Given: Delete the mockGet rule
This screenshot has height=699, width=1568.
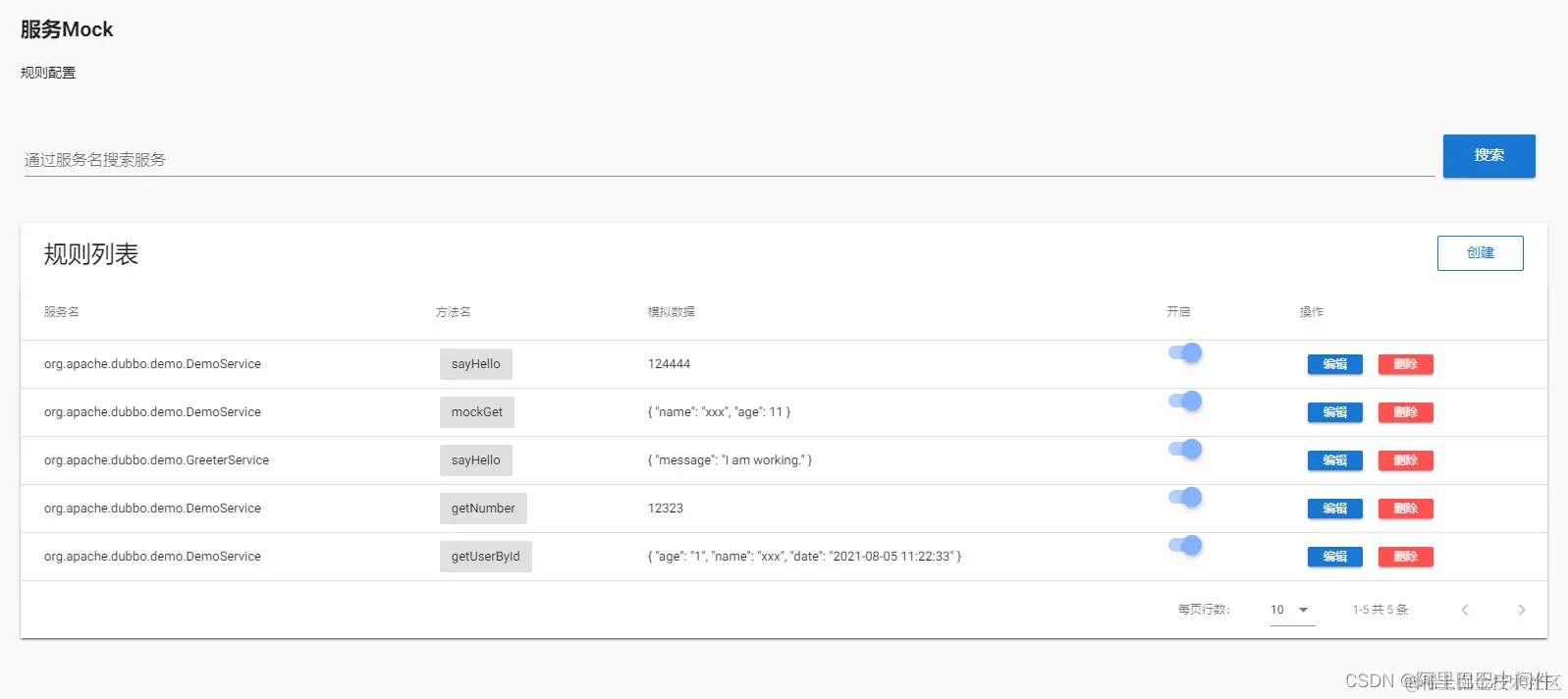Looking at the screenshot, I should pyautogui.click(x=1405, y=412).
